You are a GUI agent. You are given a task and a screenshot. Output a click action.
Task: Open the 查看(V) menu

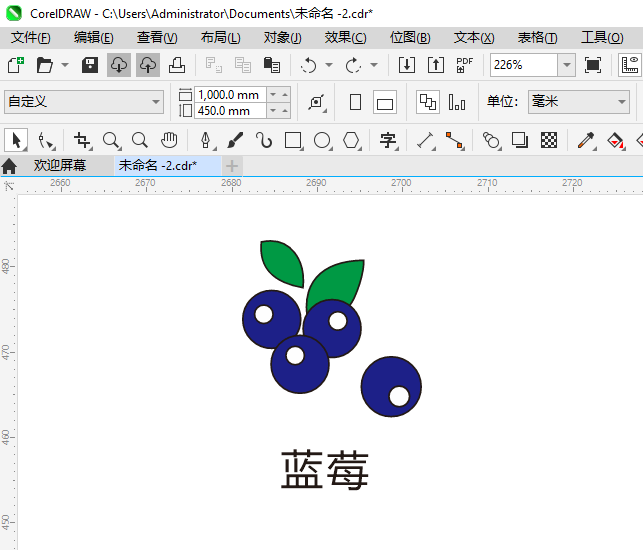(x=157, y=38)
